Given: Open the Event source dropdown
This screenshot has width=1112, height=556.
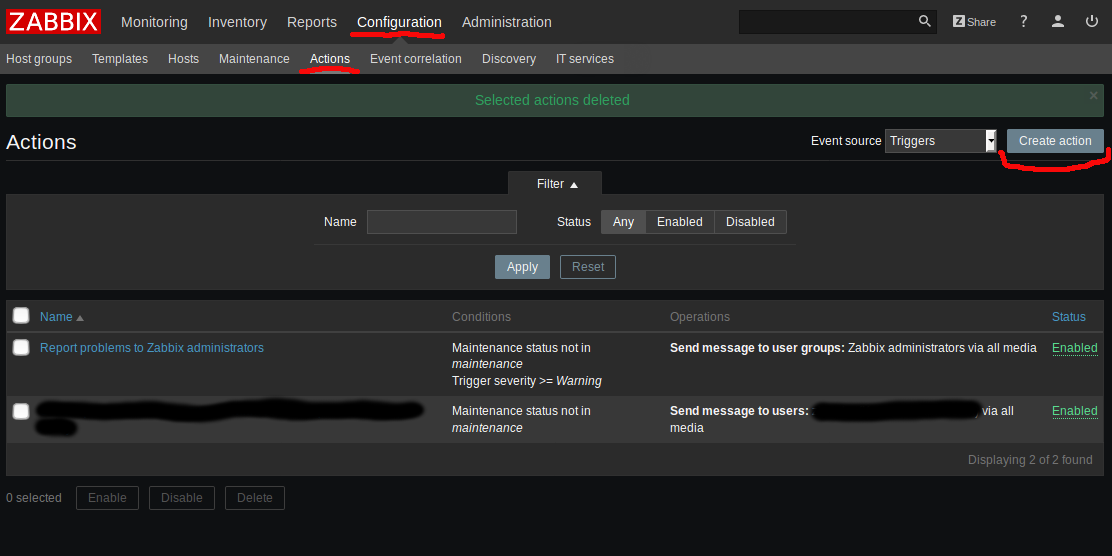Looking at the screenshot, I should [941, 141].
